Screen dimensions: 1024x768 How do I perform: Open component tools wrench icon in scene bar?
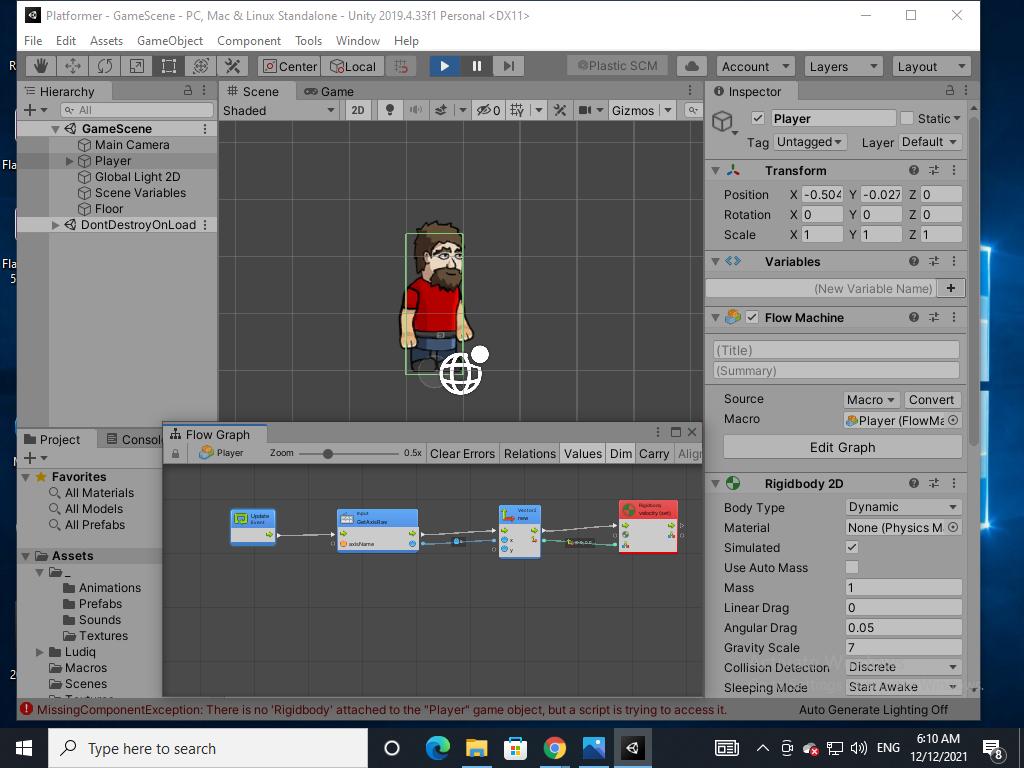pyautogui.click(x=560, y=110)
